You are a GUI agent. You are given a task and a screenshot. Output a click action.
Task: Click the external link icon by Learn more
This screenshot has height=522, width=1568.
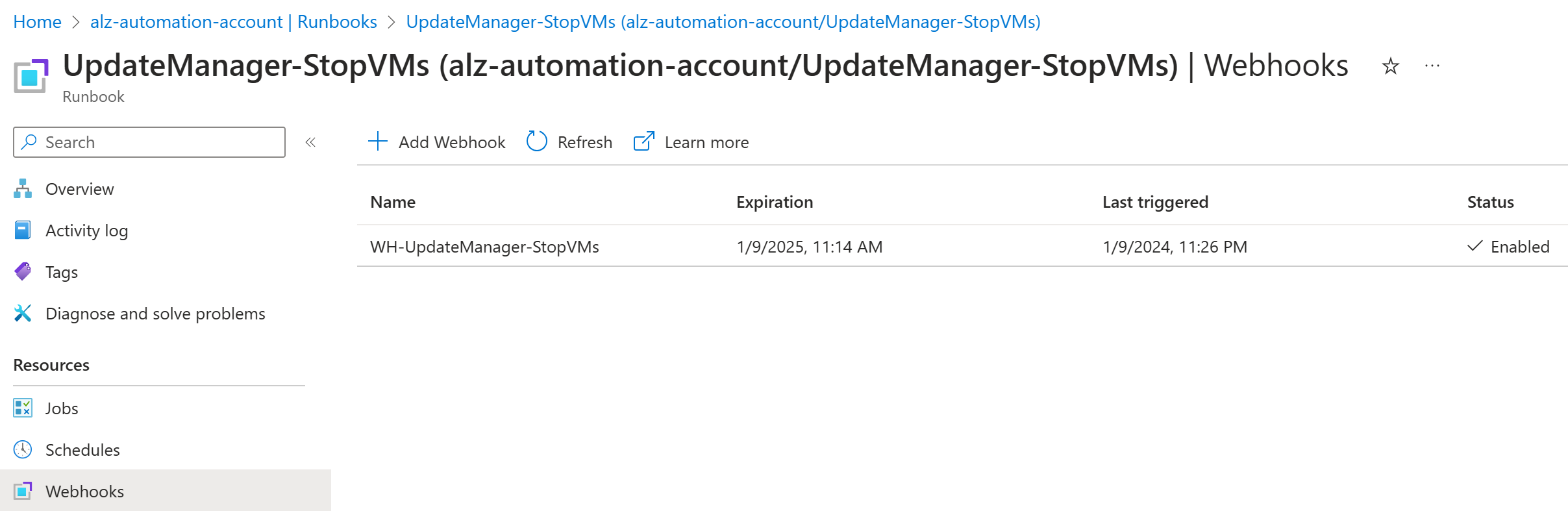[x=643, y=142]
